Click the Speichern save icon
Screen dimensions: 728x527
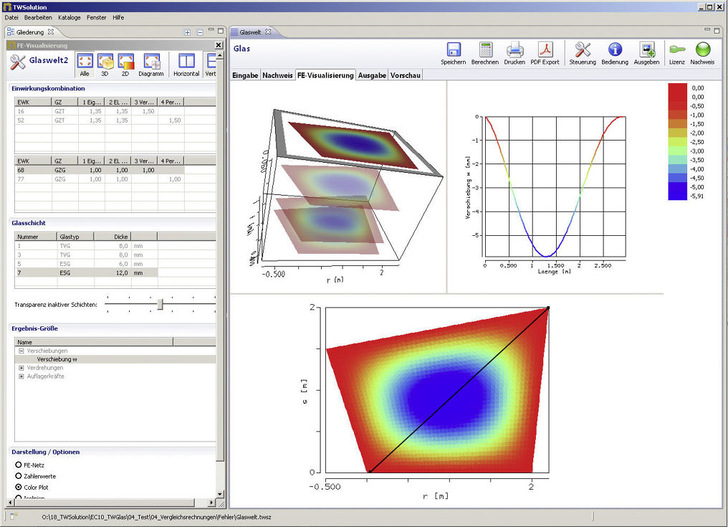click(452, 50)
